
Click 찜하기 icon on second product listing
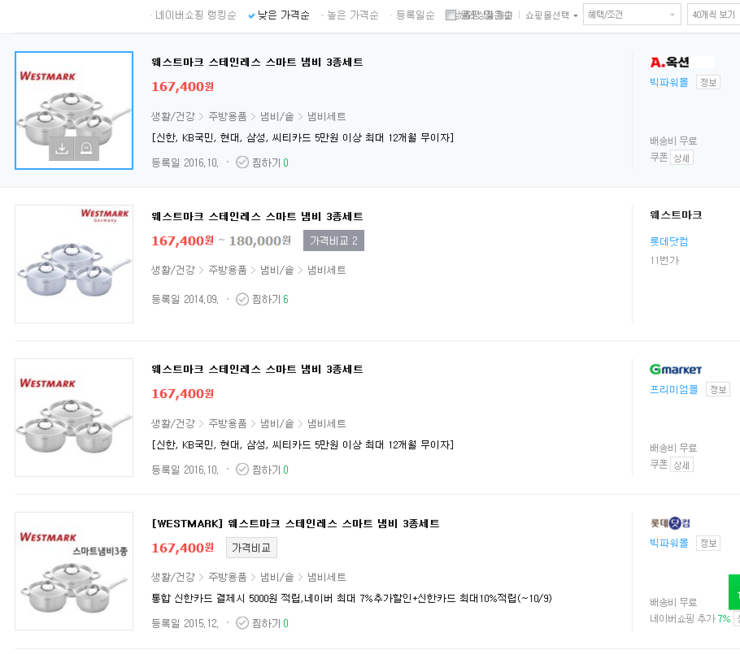[x=242, y=299]
